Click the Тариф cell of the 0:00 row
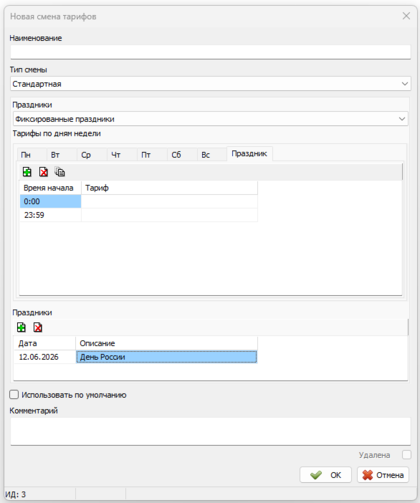The height and width of the screenshot is (503, 420). point(169,201)
